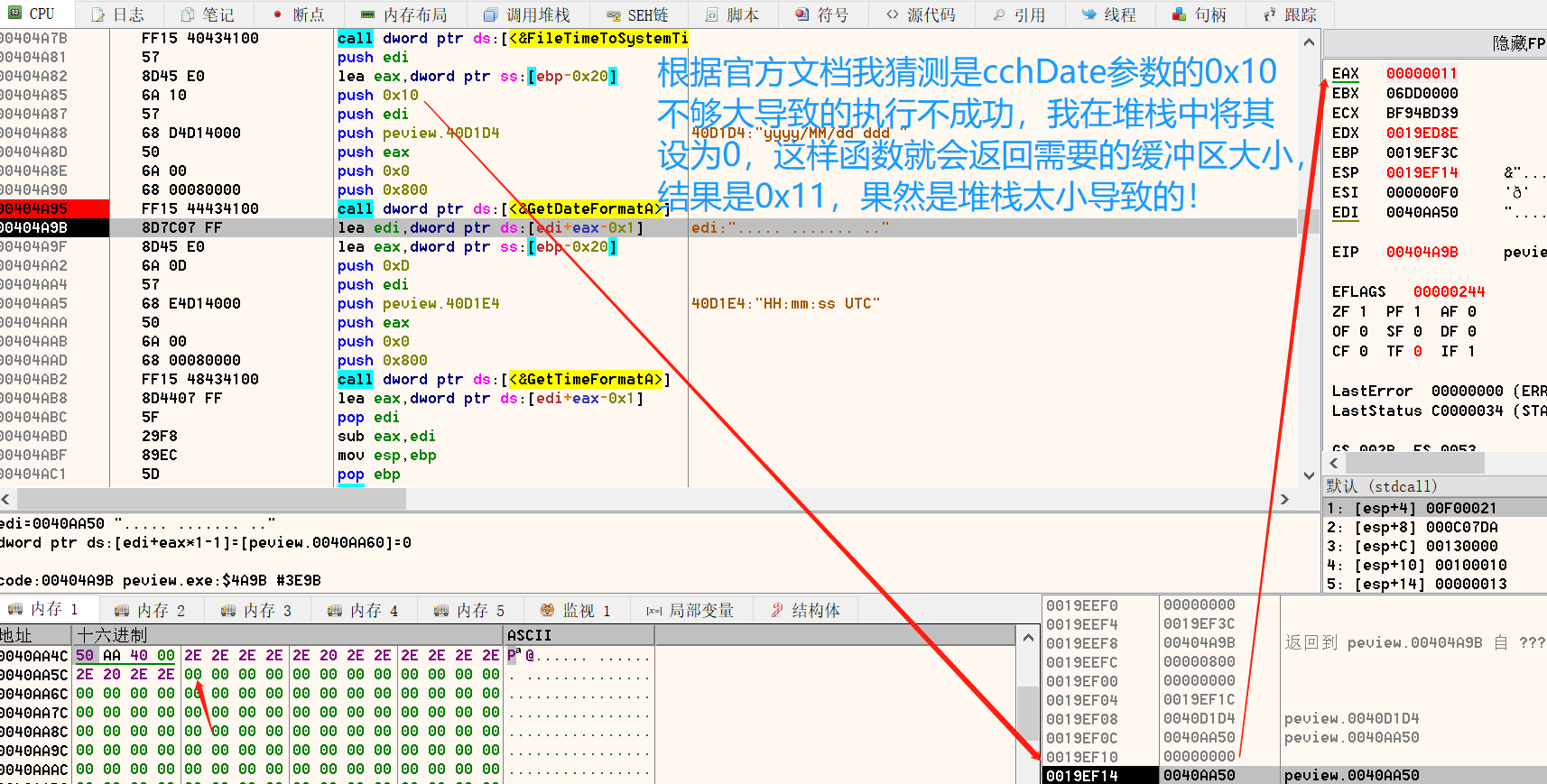Viewport: 1547px width, 784px height.
Task: Click memory dump scrollbar up arrow
Action: click(1028, 638)
